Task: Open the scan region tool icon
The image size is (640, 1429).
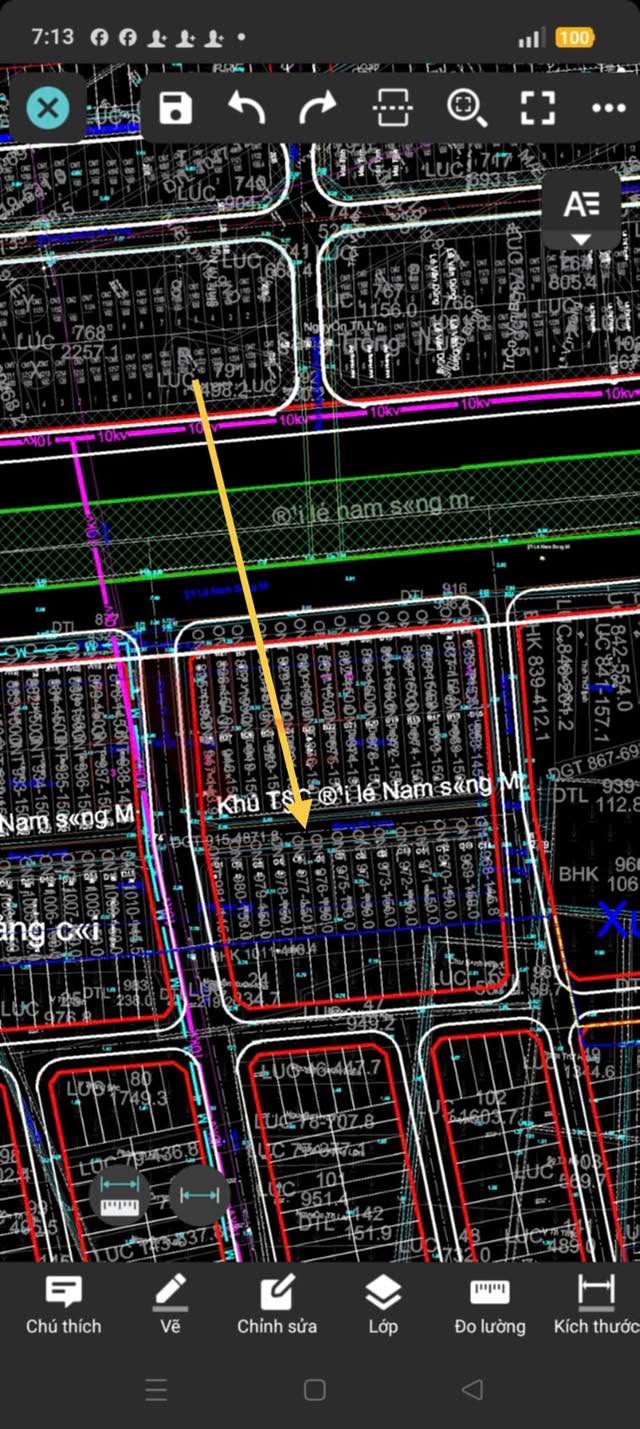Action: 392,107
